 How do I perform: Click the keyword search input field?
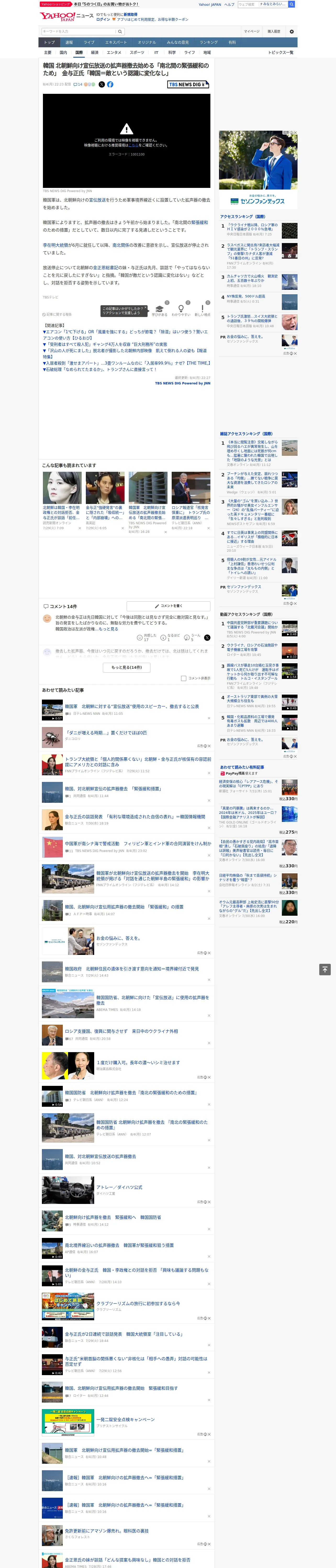tap(79, 32)
